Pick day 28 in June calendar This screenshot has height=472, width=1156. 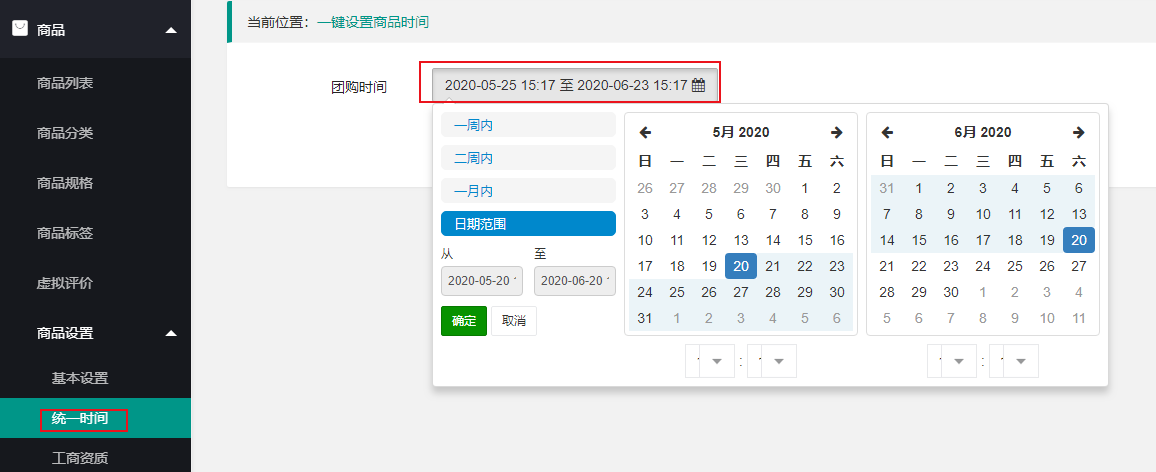[887, 293]
